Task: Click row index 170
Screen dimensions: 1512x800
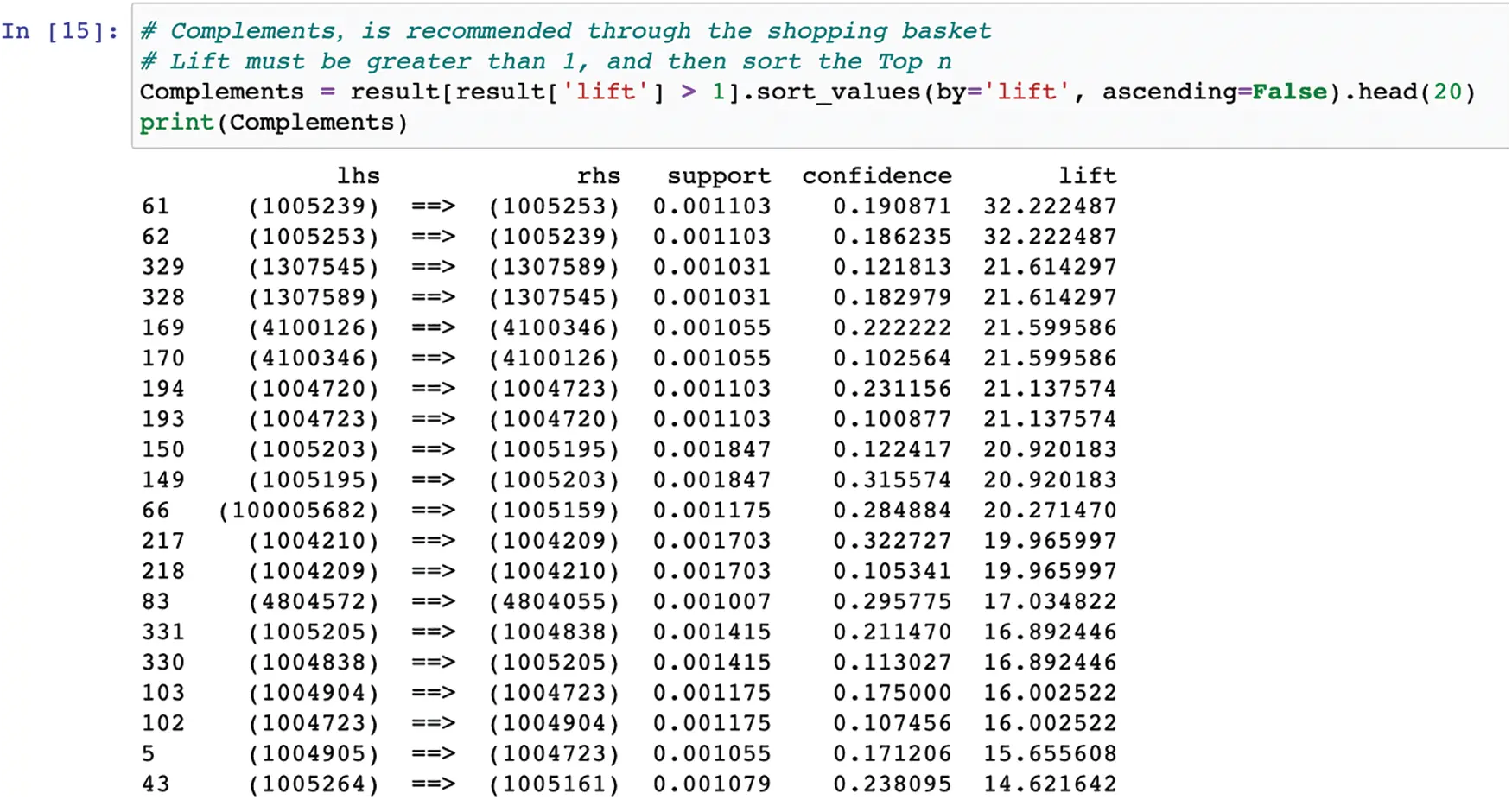Action: pyautogui.click(x=163, y=359)
